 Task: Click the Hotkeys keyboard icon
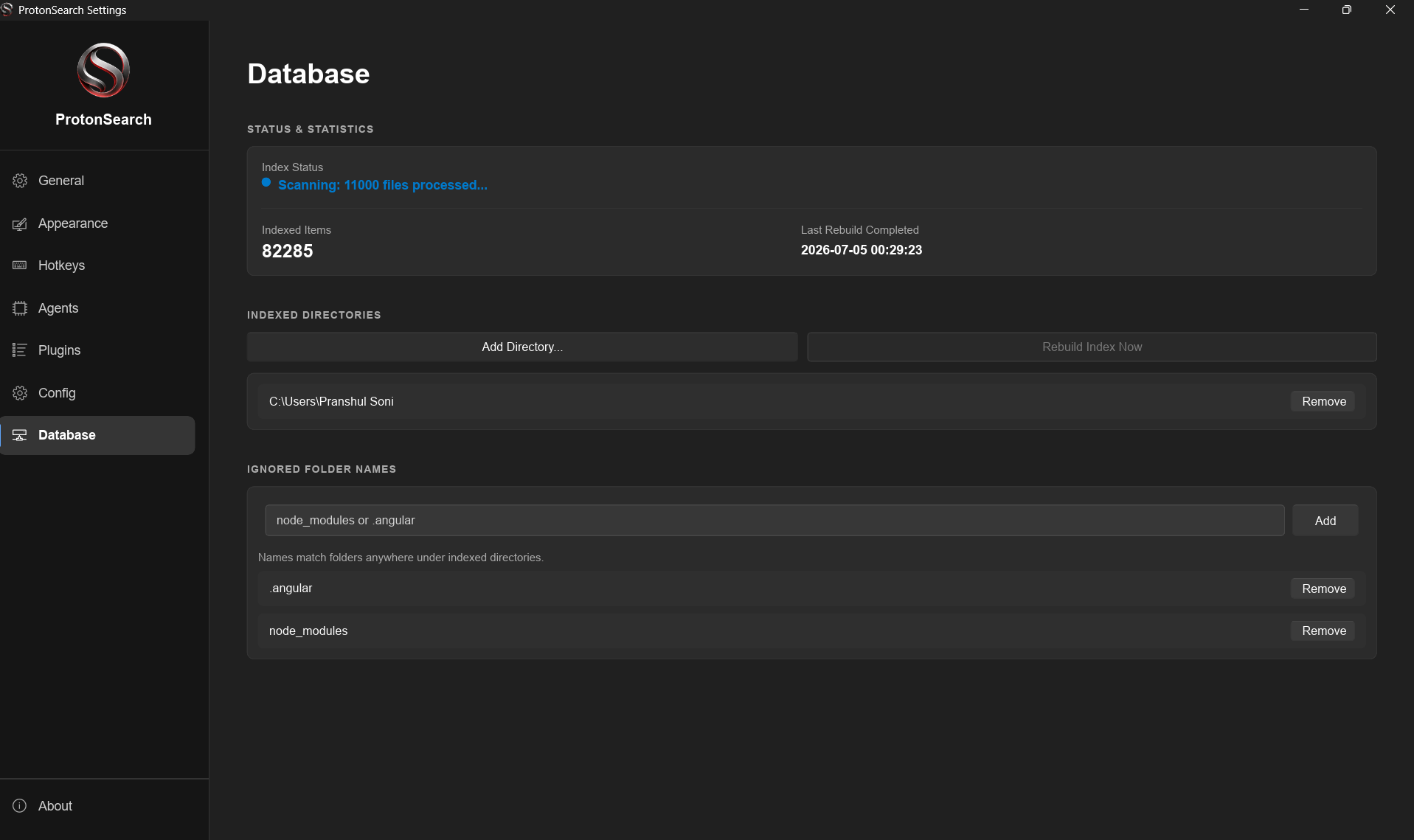pyautogui.click(x=20, y=265)
